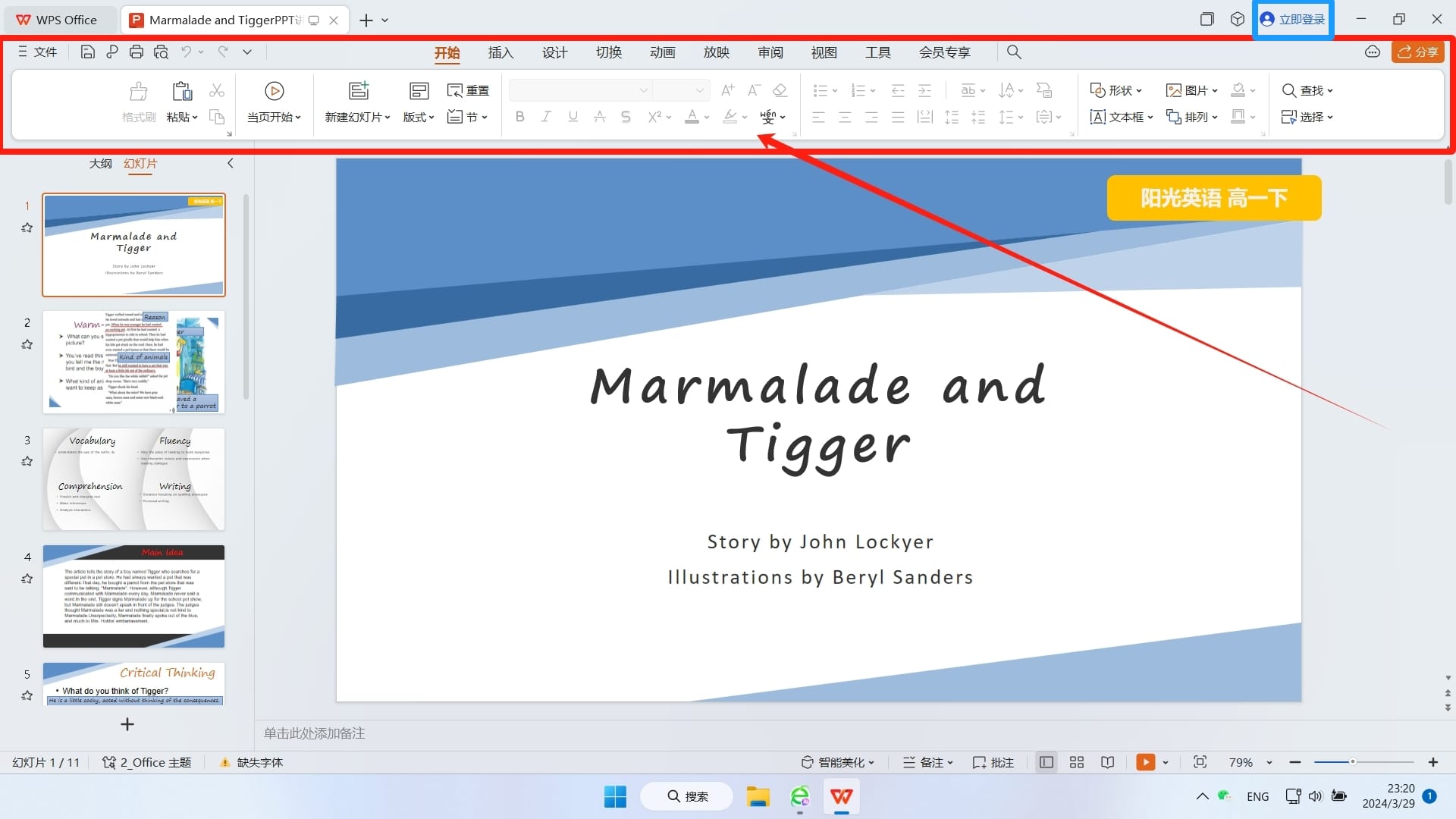Viewport: 1456px width, 819px height.
Task: Switch to Normal view in status bar
Action: [1046, 762]
